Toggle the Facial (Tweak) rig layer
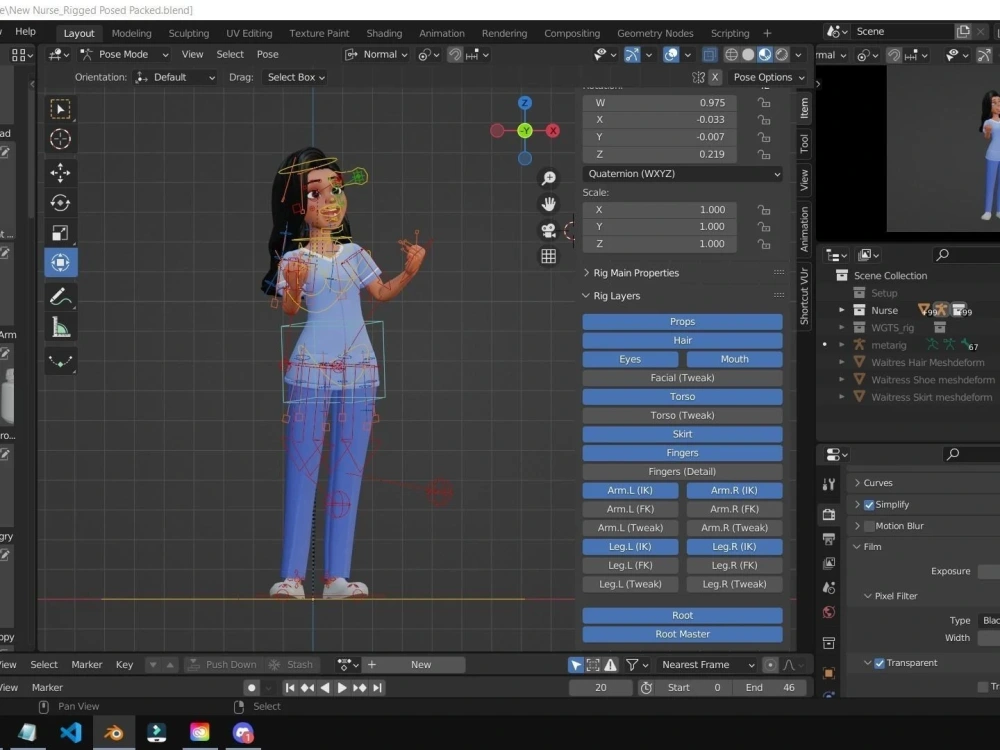Image resolution: width=1000 pixels, height=750 pixels. pyautogui.click(x=682, y=378)
